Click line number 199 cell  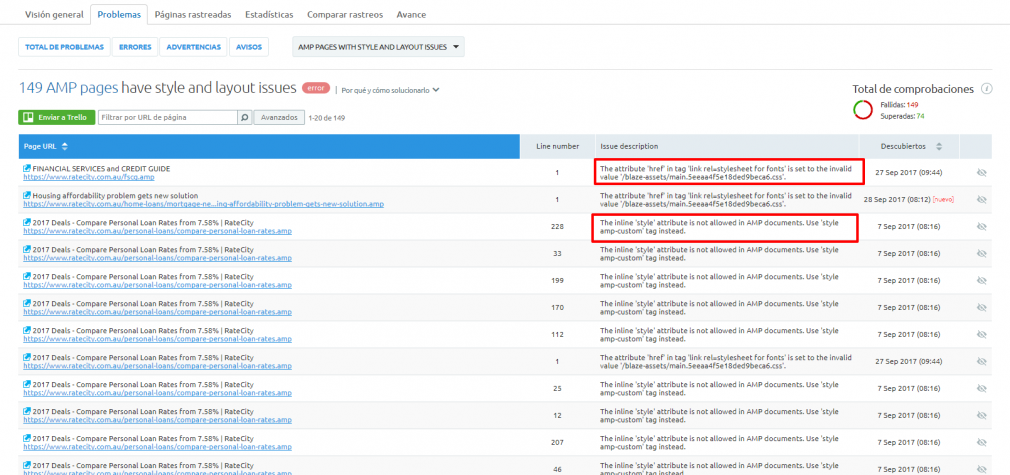tap(558, 280)
